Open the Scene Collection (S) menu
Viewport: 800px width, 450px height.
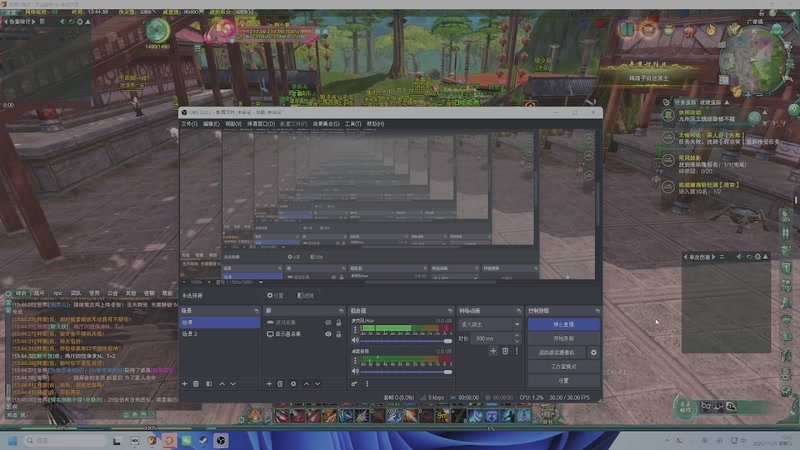click(326, 124)
